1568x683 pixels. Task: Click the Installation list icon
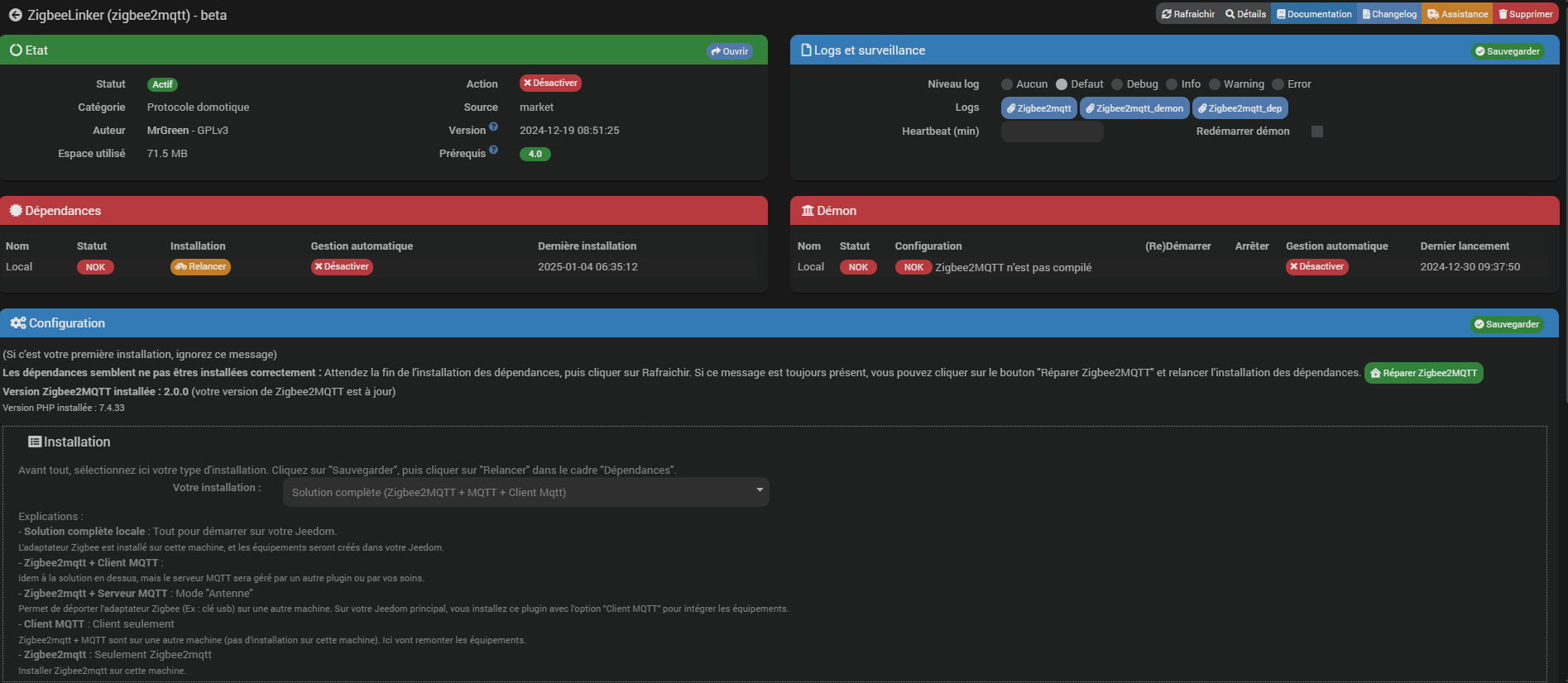[35, 442]
